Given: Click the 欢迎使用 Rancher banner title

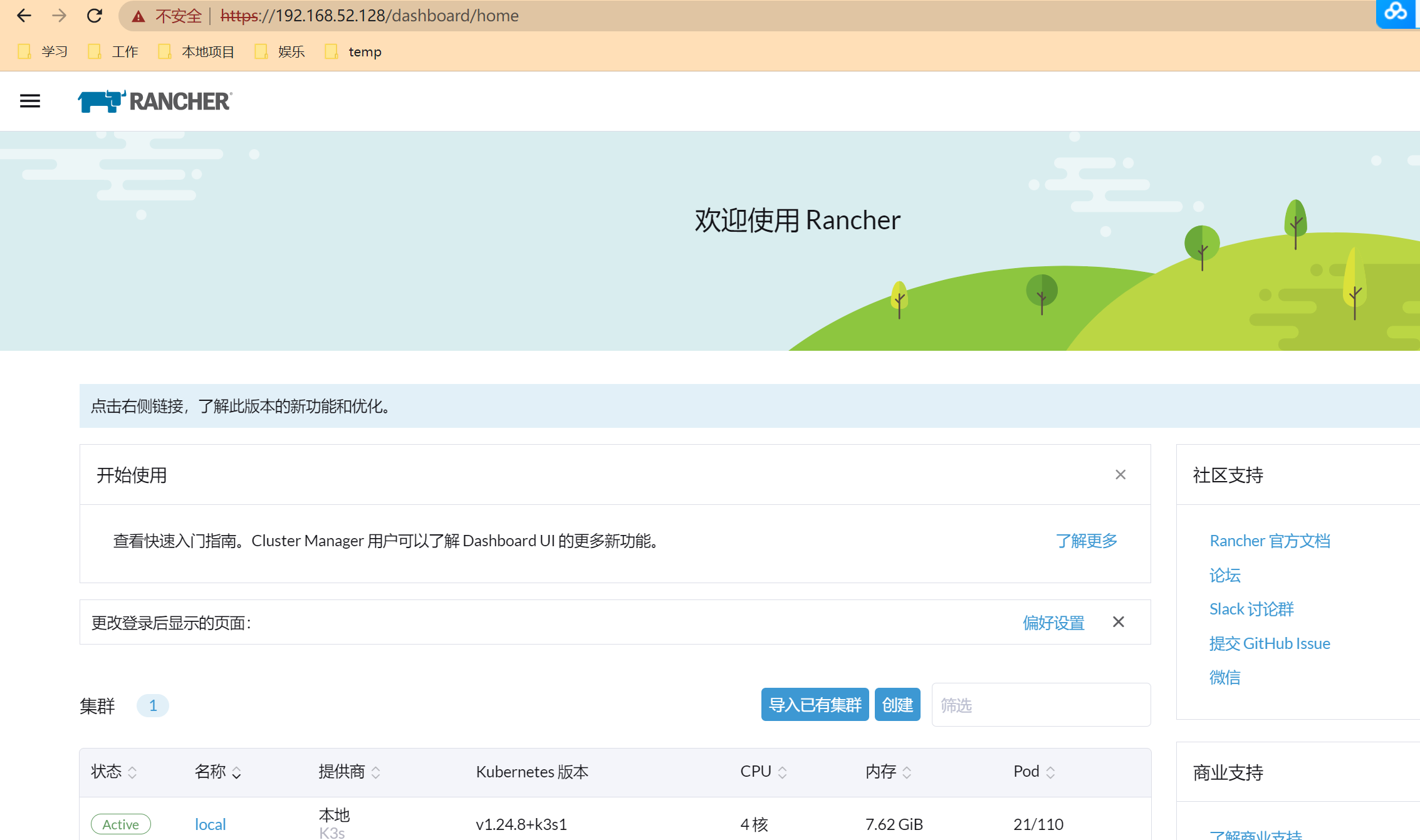Looking at the screenshot, I should [797, 220].
